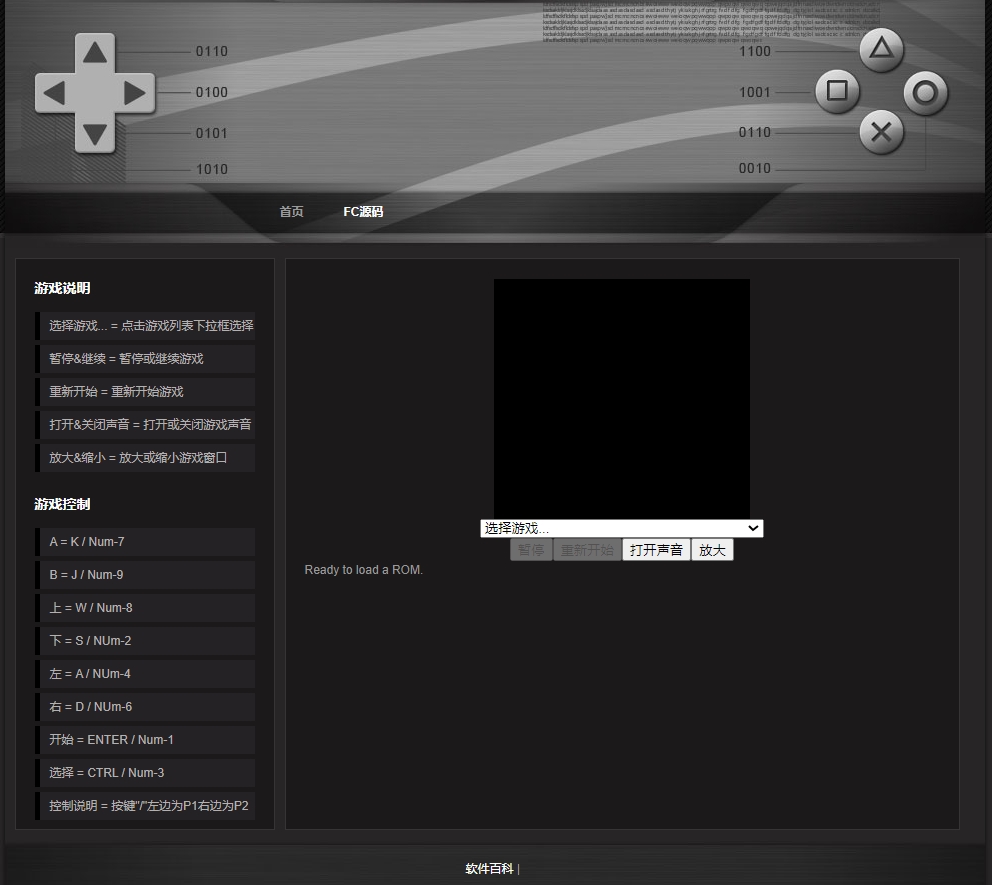This screenshot has width=992, height=885.
Task: Click the 暂停 pause button
Action: (531, 550)
